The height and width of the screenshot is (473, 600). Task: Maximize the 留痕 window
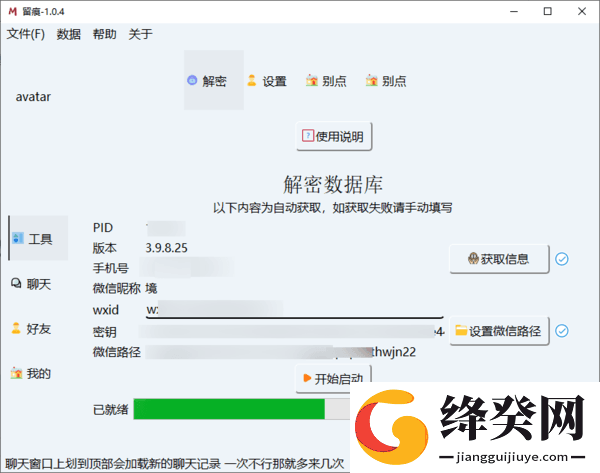[548, 11]
